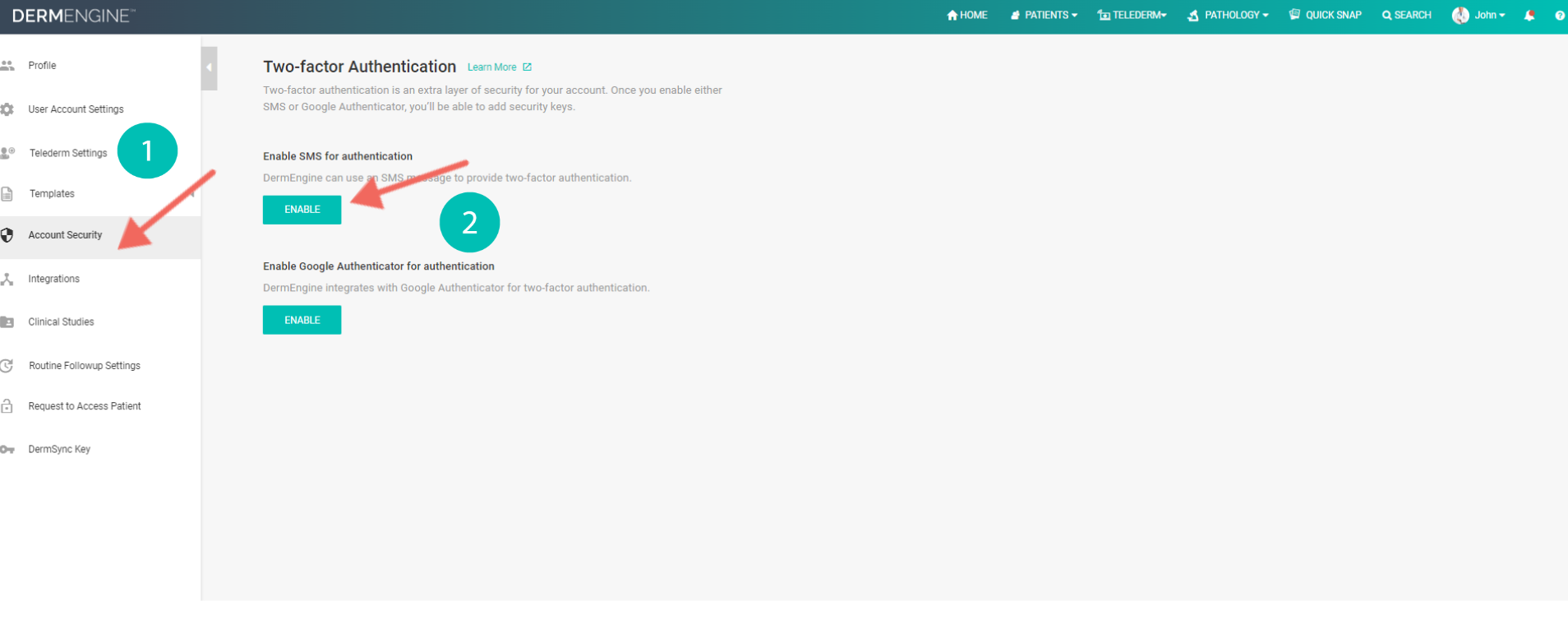Enable Google Authenticator for authentication
This screenshot has width=1568, height=629.
coord(302,320)
